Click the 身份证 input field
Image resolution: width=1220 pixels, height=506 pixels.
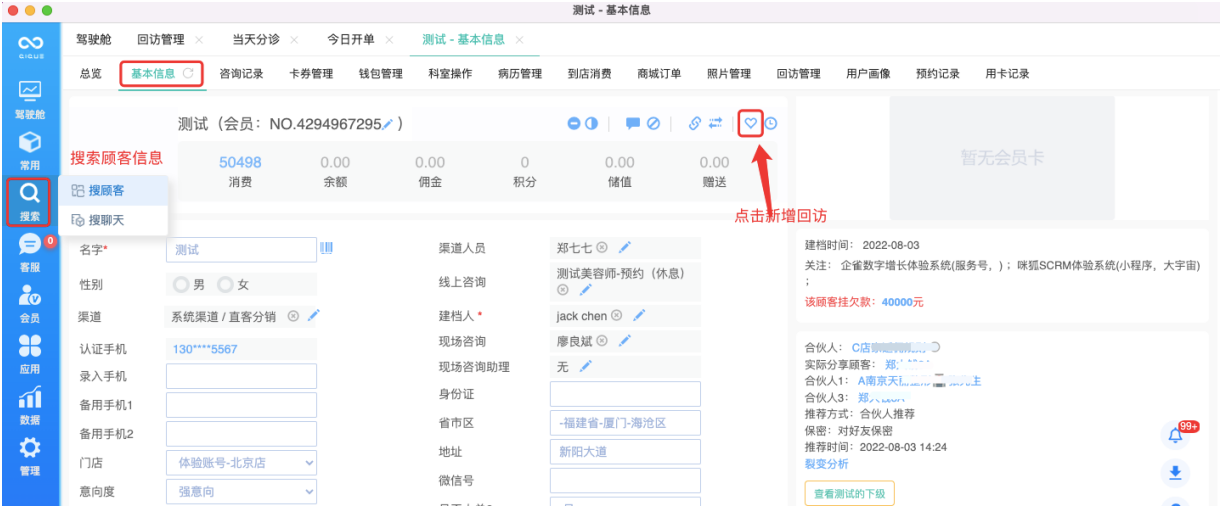coord(625,394)
